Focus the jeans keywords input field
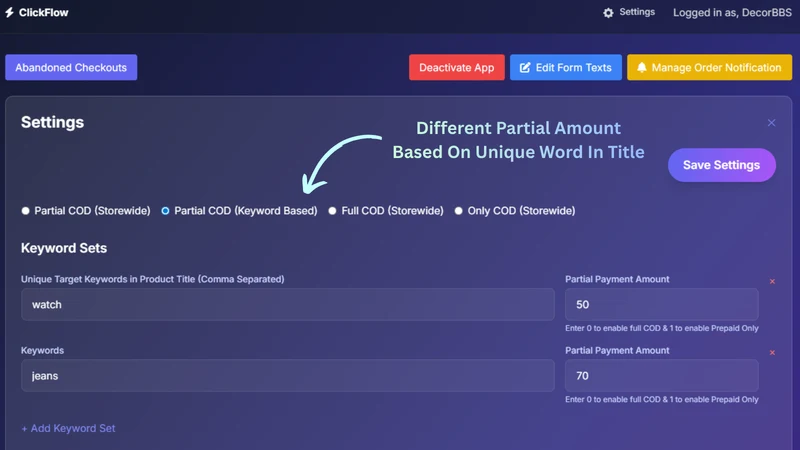Viewport: 800px width, 450px height. click(288, 376)
